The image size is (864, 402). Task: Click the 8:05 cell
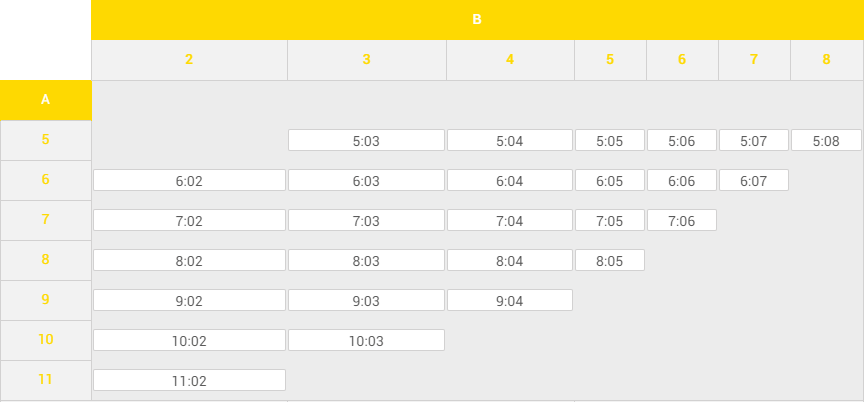(x=609, y=261)
